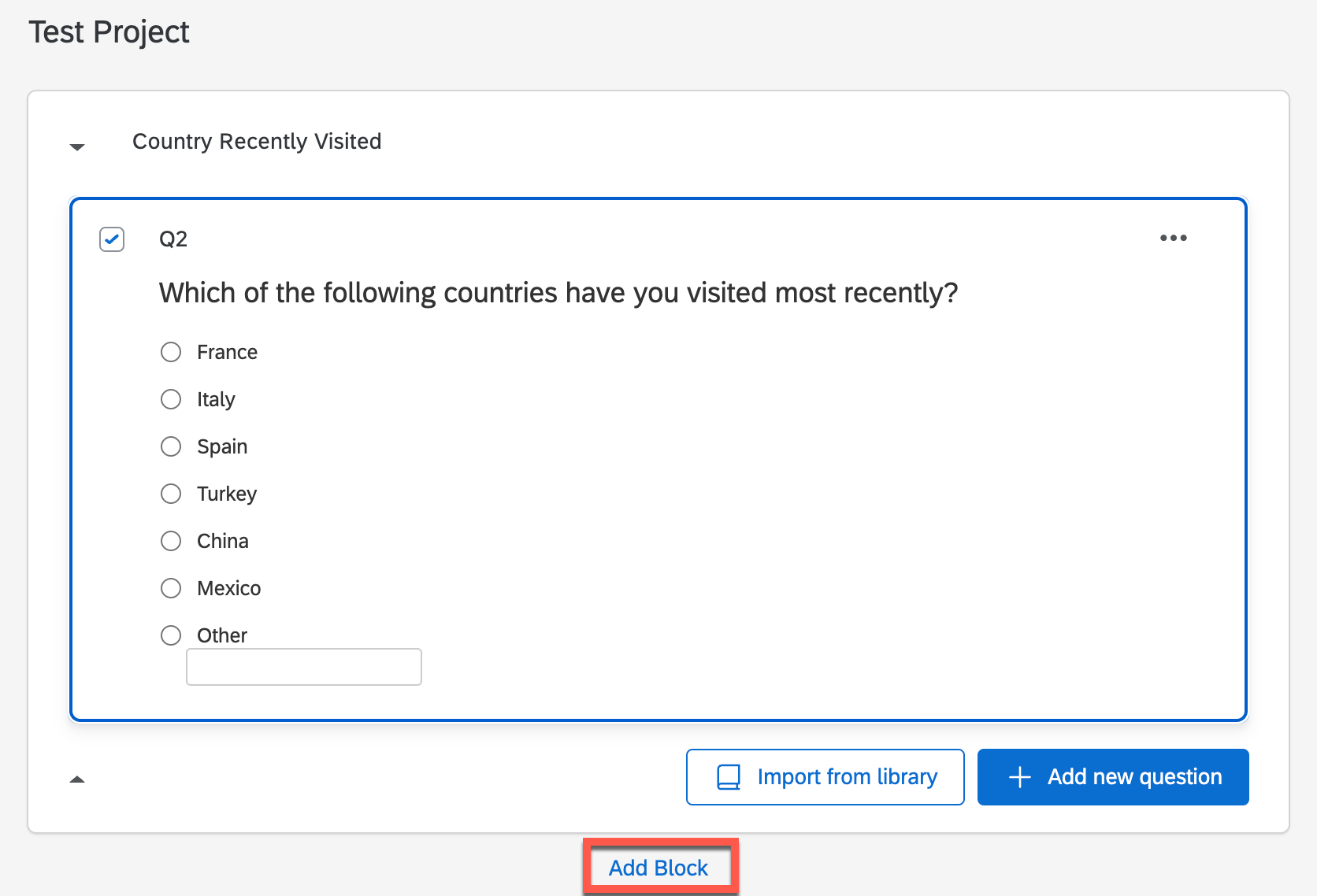Click the up arrow below the question
The width and height of the screenshot is (1317, 896).
(77, 779)
